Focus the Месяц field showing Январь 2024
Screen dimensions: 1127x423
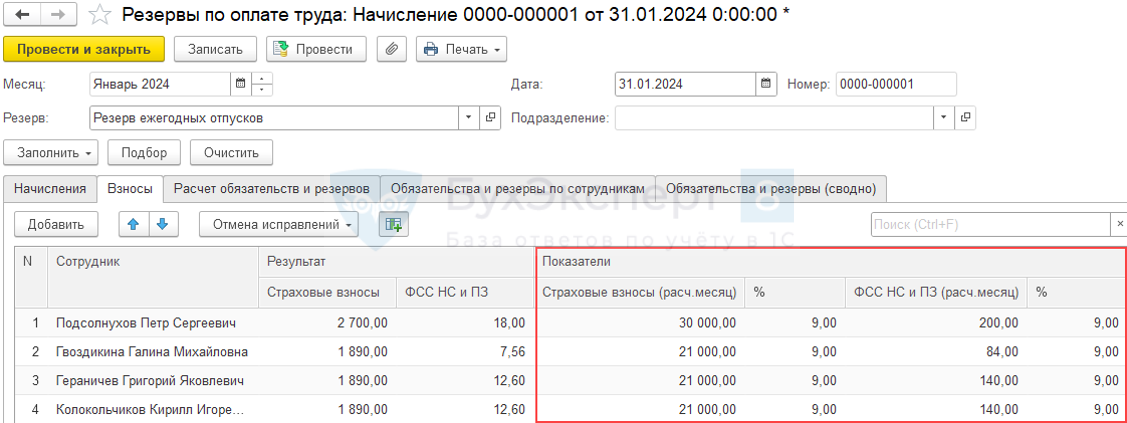click(x=160, y=84)
